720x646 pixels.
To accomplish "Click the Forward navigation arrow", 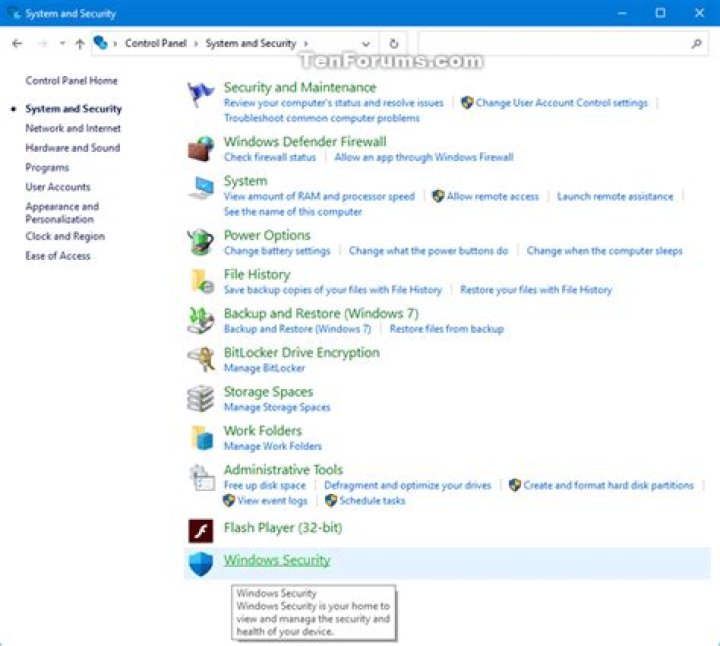I will click(42, 44).
